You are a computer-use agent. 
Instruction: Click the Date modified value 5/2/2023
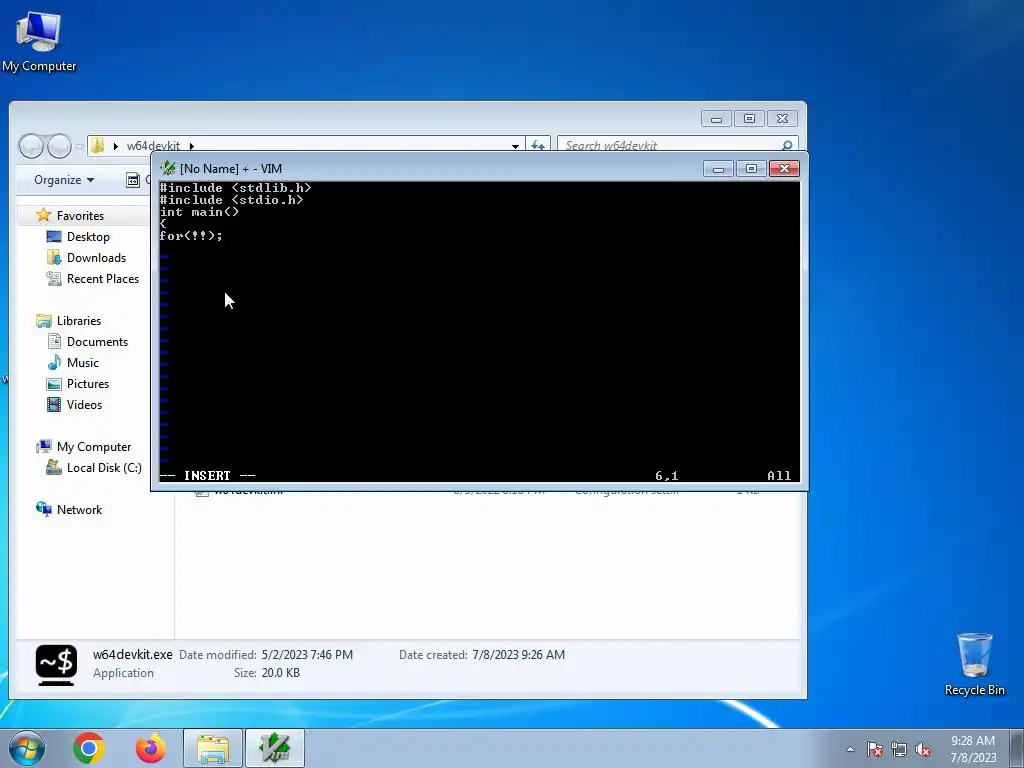pyautogui.click(x=307, y=654)
